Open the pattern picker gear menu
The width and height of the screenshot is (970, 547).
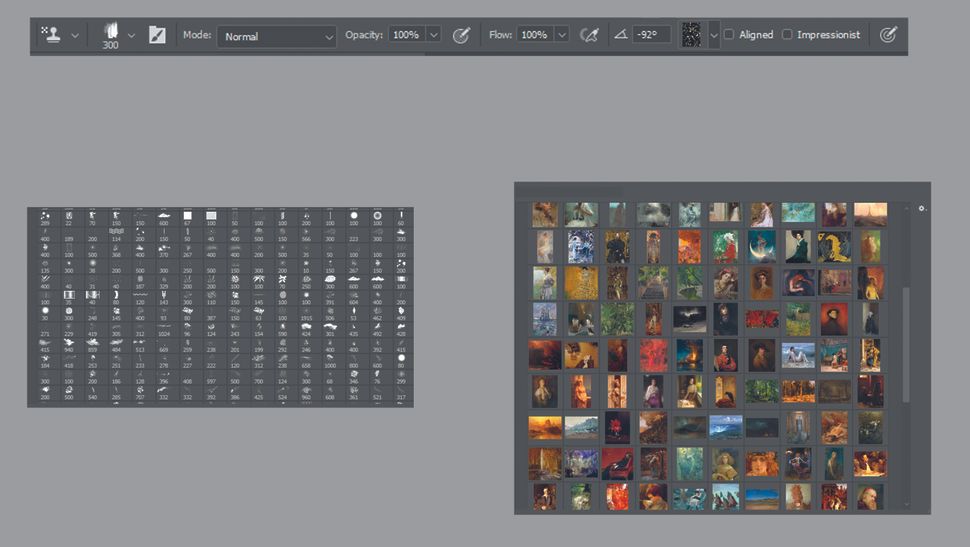[922, 209]
